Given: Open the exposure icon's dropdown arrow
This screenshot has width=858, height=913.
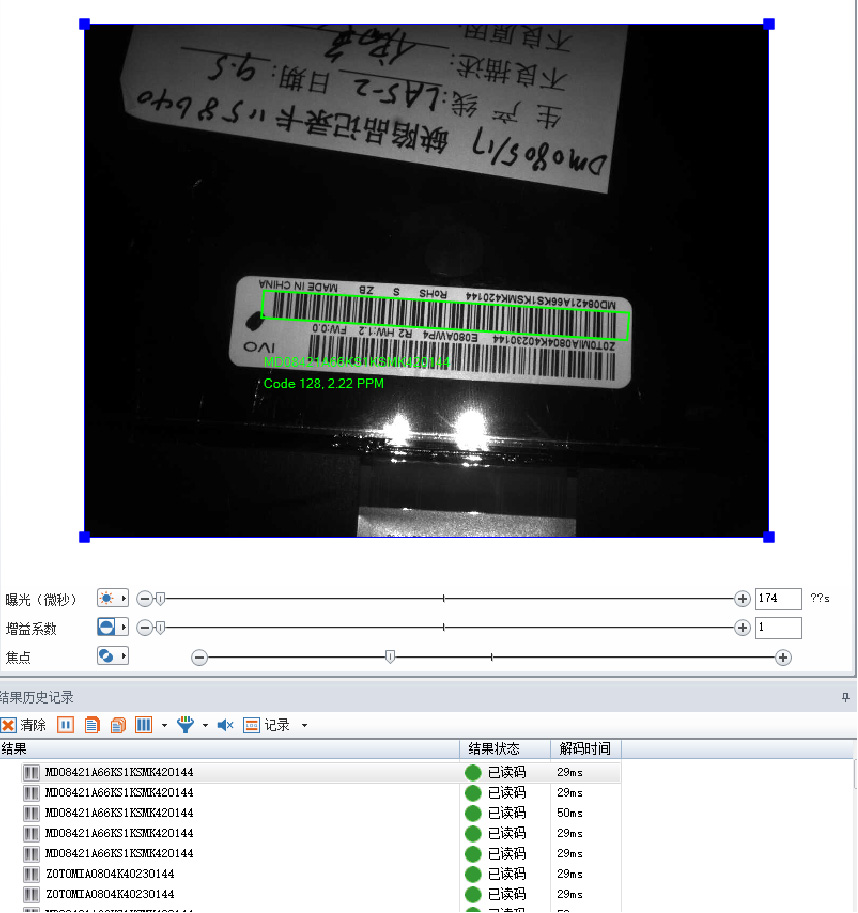Looking at the screenshot, I should (123, 598).
